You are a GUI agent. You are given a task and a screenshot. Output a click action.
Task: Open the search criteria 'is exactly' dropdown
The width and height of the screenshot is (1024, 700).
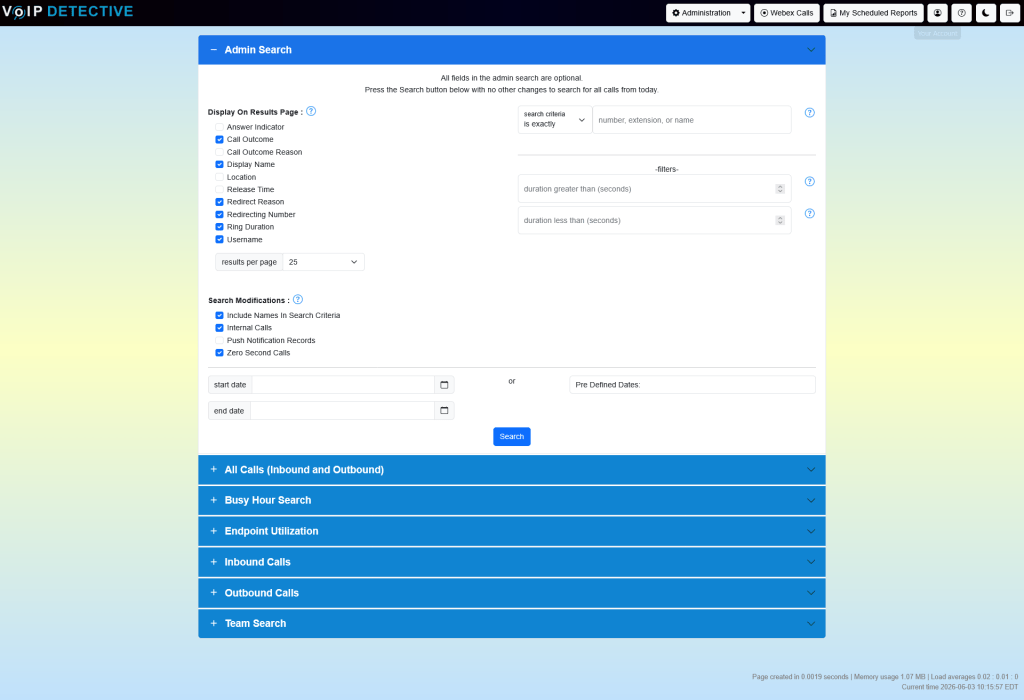tap(555, 119)
